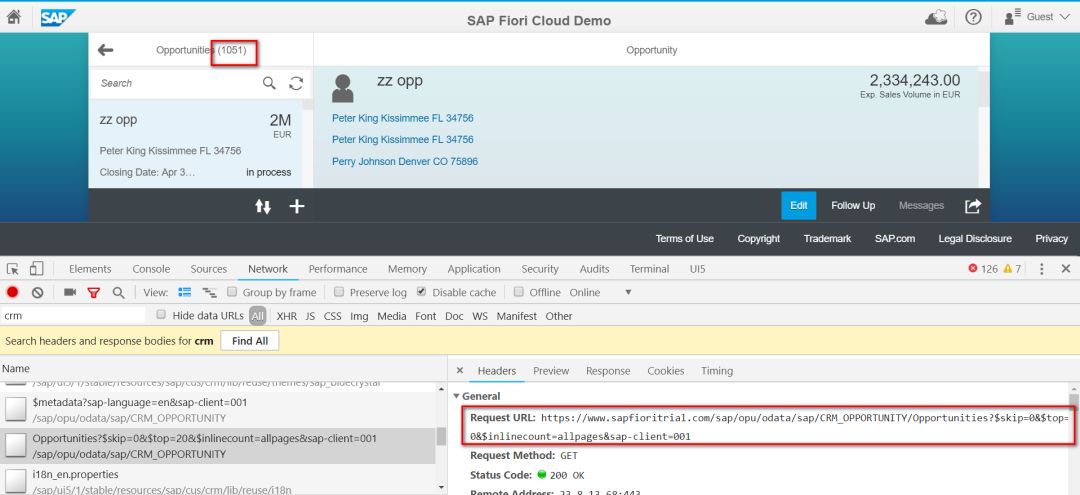Focus the Opportunities Search field

point(178,83)
